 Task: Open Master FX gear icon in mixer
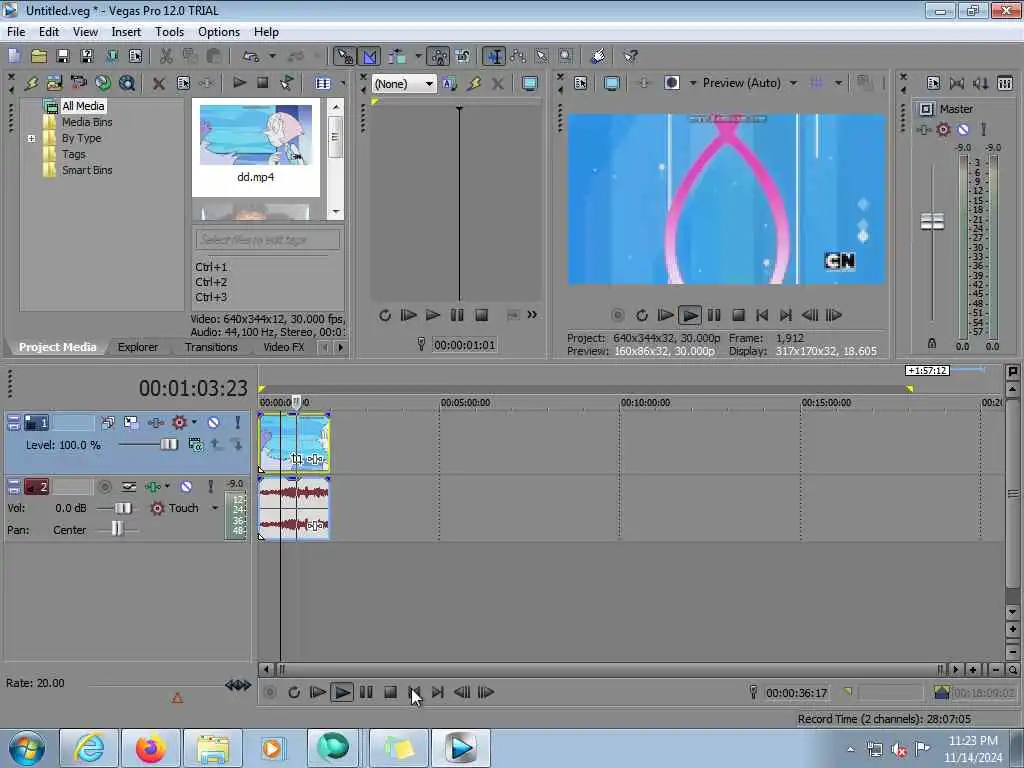[944, 129]
